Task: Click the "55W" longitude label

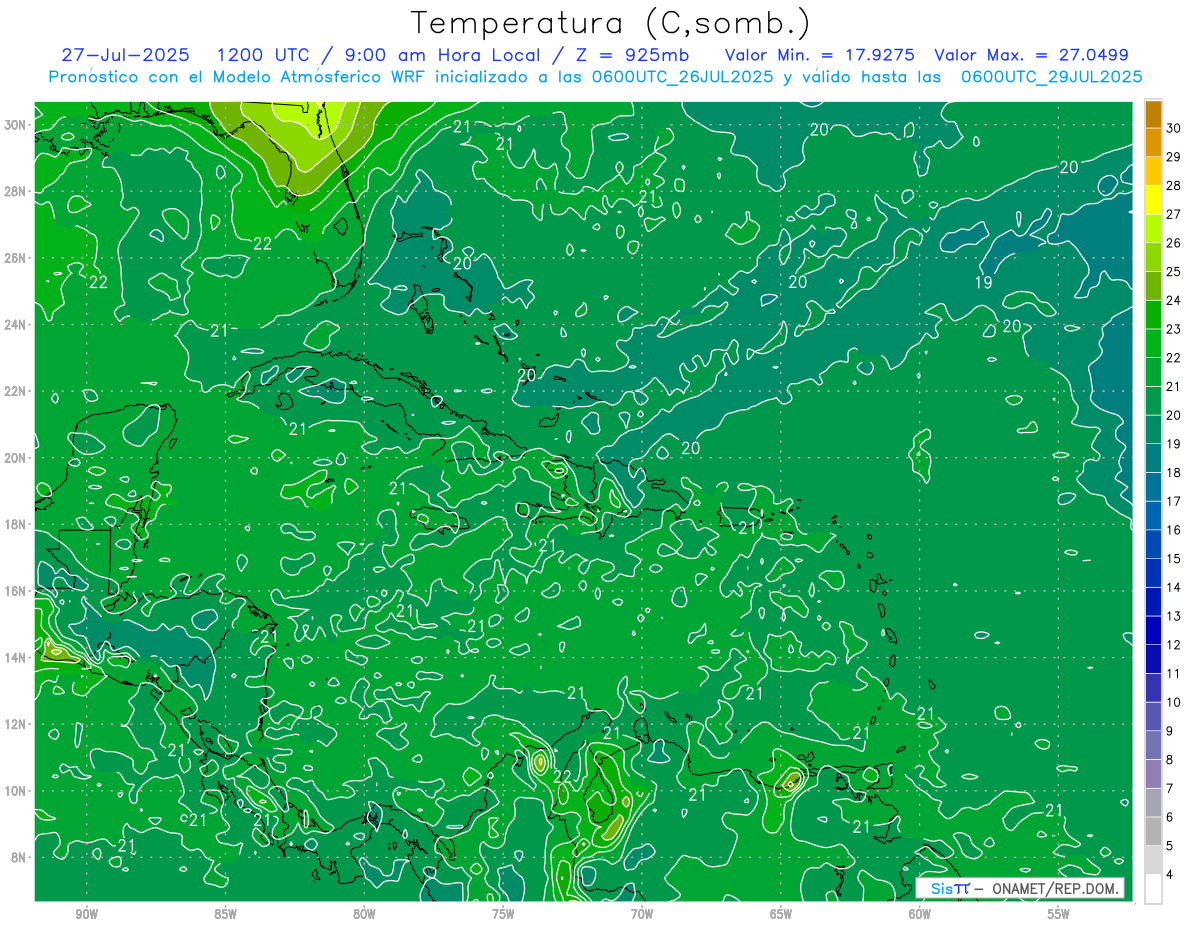Action: [1059, 914]
